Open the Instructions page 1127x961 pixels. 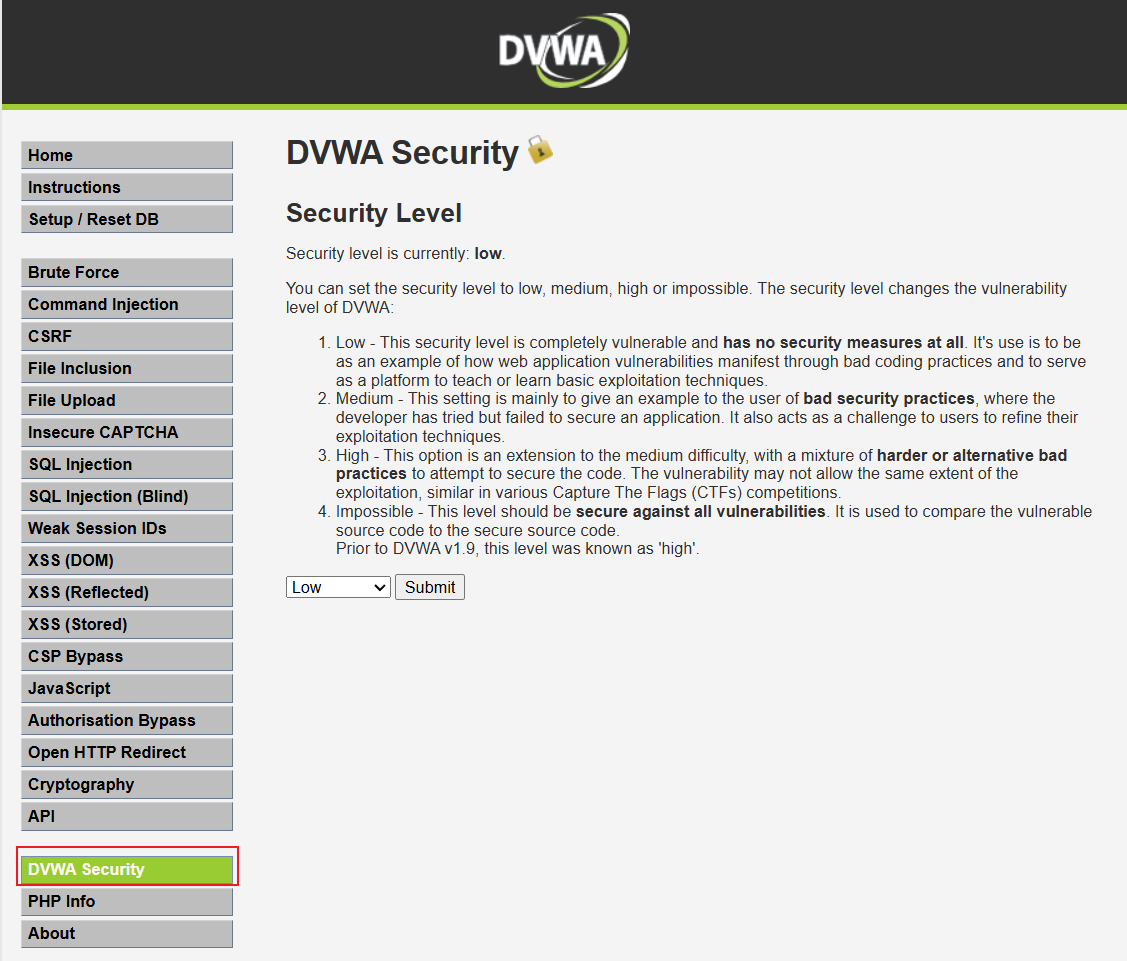point(126,188)
